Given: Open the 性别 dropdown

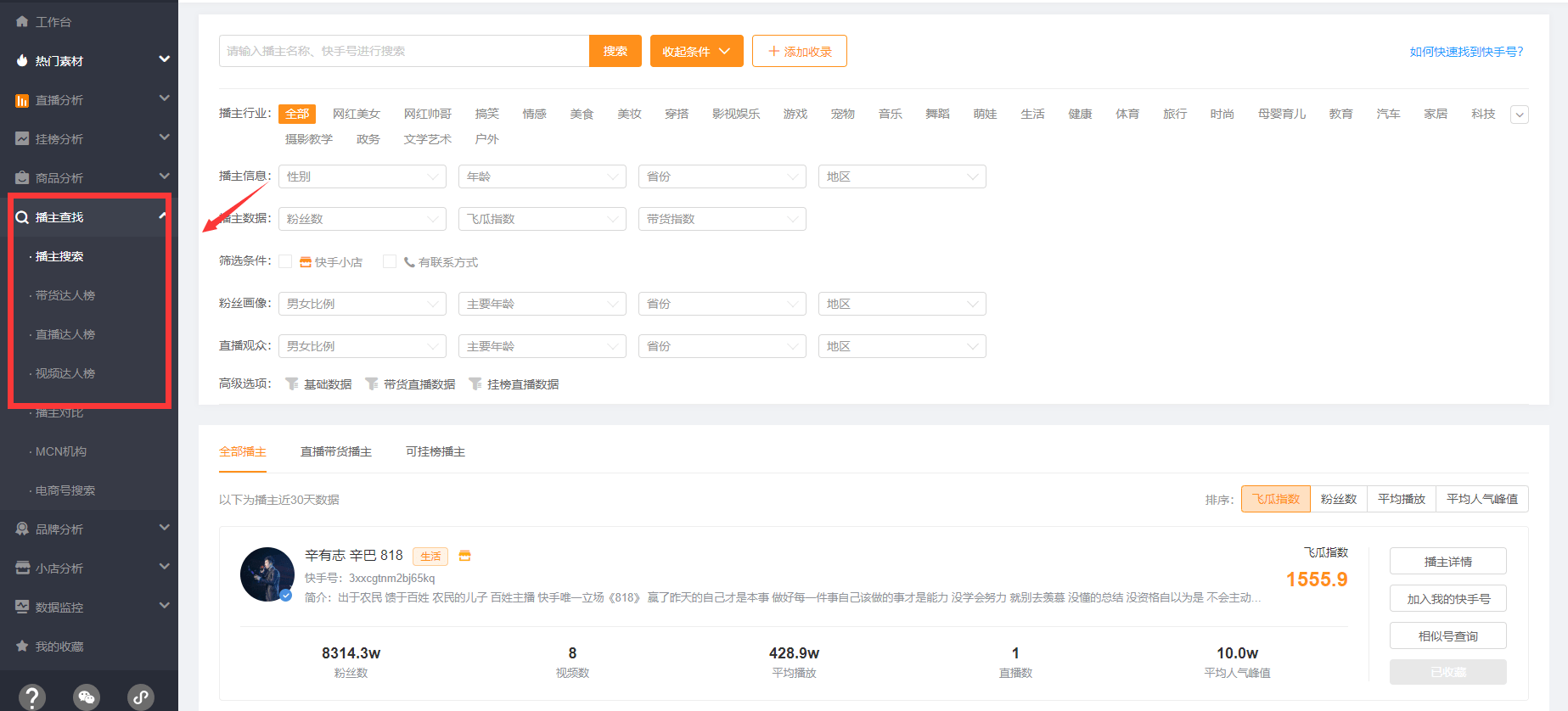Looking at the screenshot, I should coord(362,176).
